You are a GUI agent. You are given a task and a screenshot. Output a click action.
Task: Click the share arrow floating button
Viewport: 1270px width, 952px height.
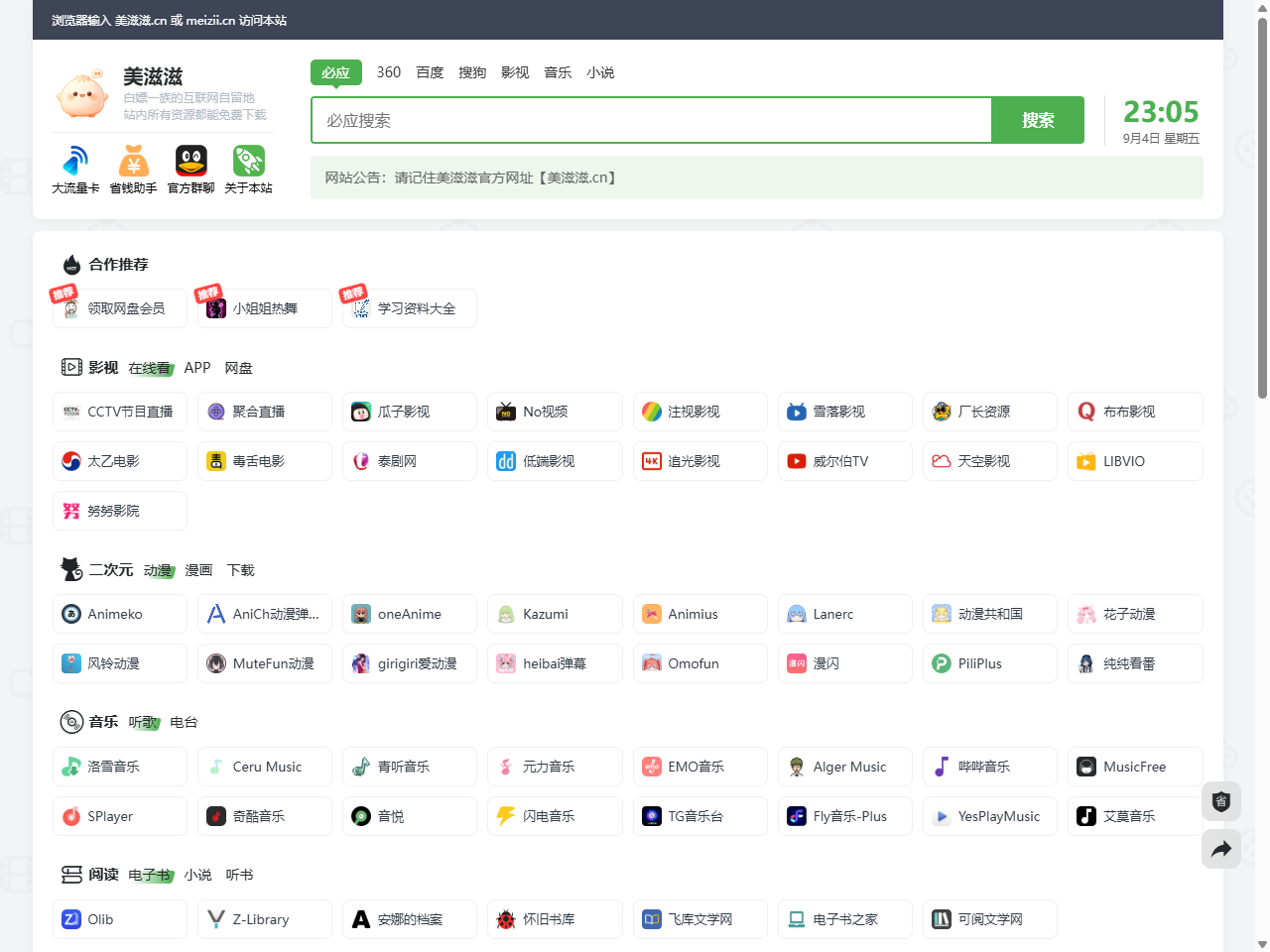point(1221,849)
